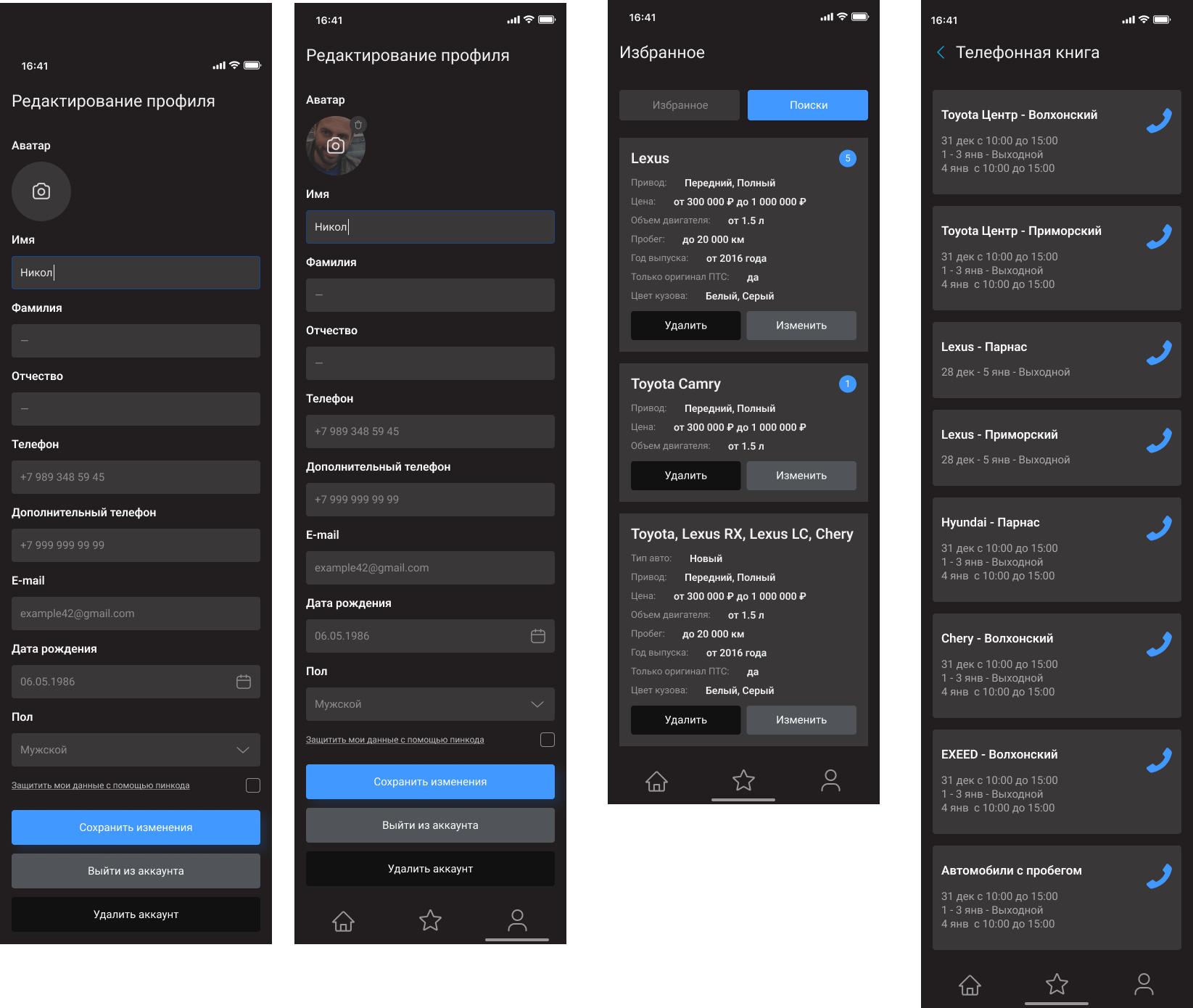The height and width of the screenshot is (1008, 1193).
Task: Delete the Toyota Camry saved search
Action: [685, 476]
